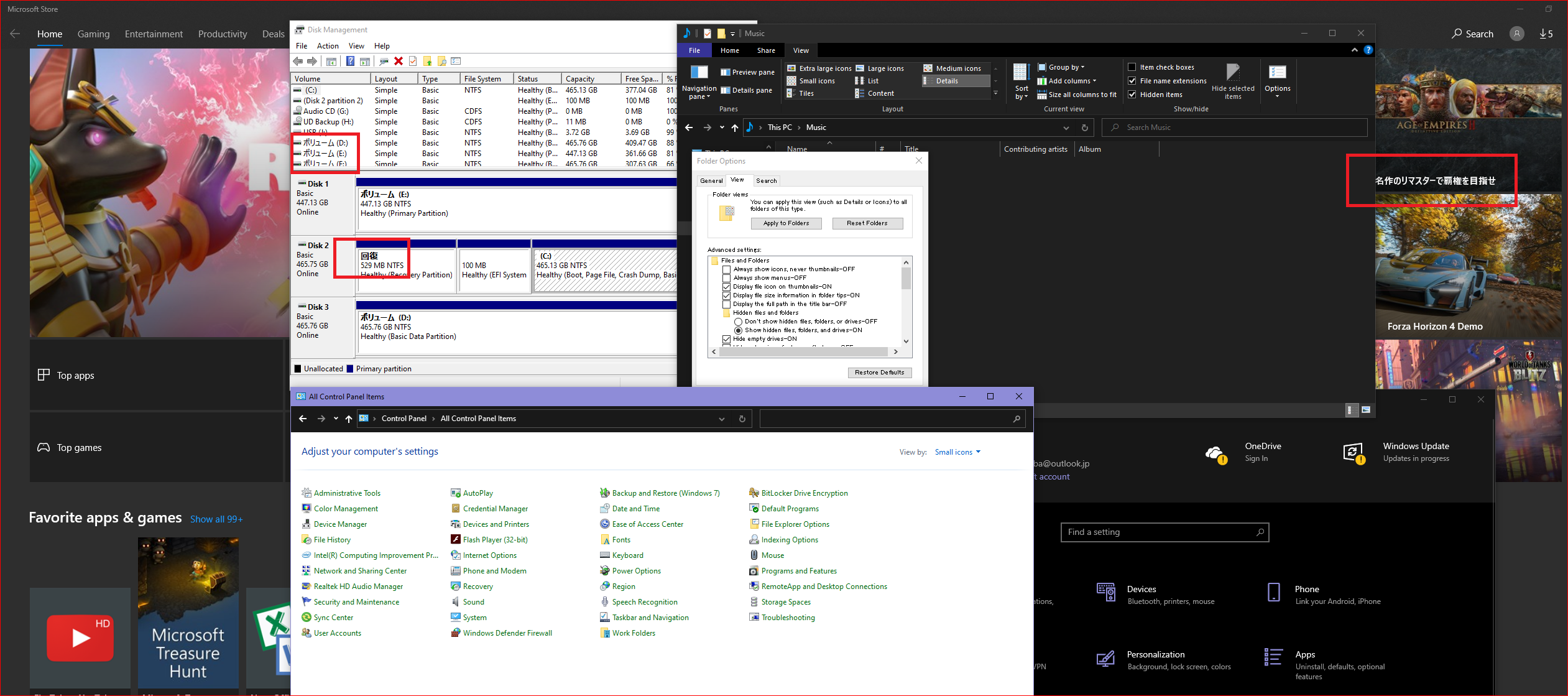The width and height of the screenshot is (1568, 696).
Task: Switch to the Search tab in Folder Options
Action: point(766,180)
